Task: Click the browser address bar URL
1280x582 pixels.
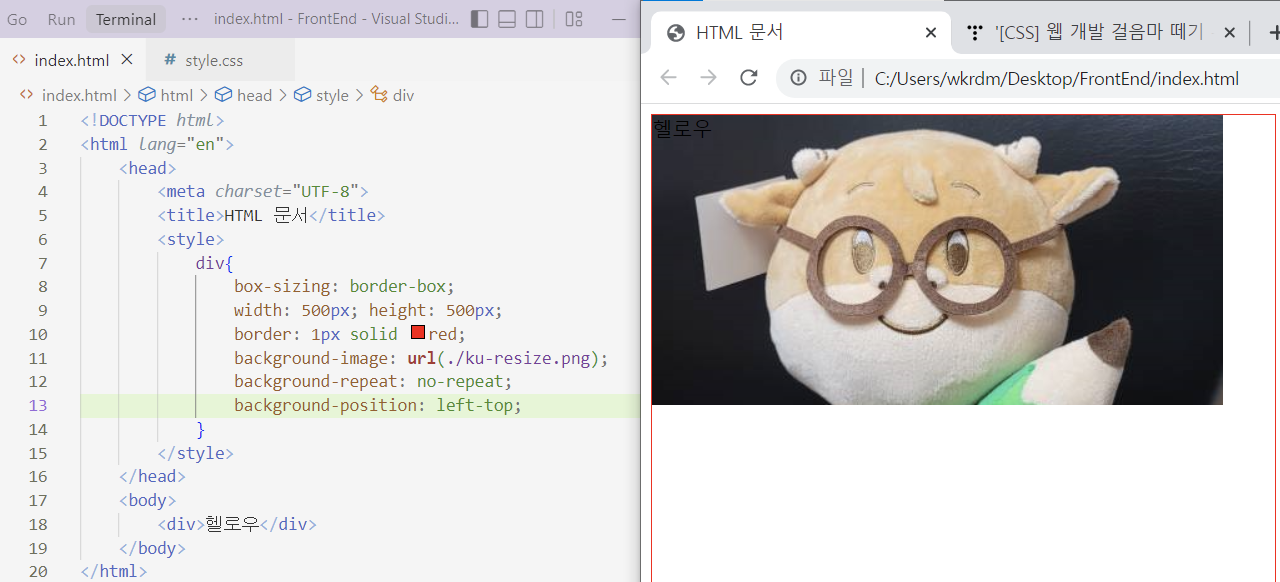Action: pos(1056,79)
